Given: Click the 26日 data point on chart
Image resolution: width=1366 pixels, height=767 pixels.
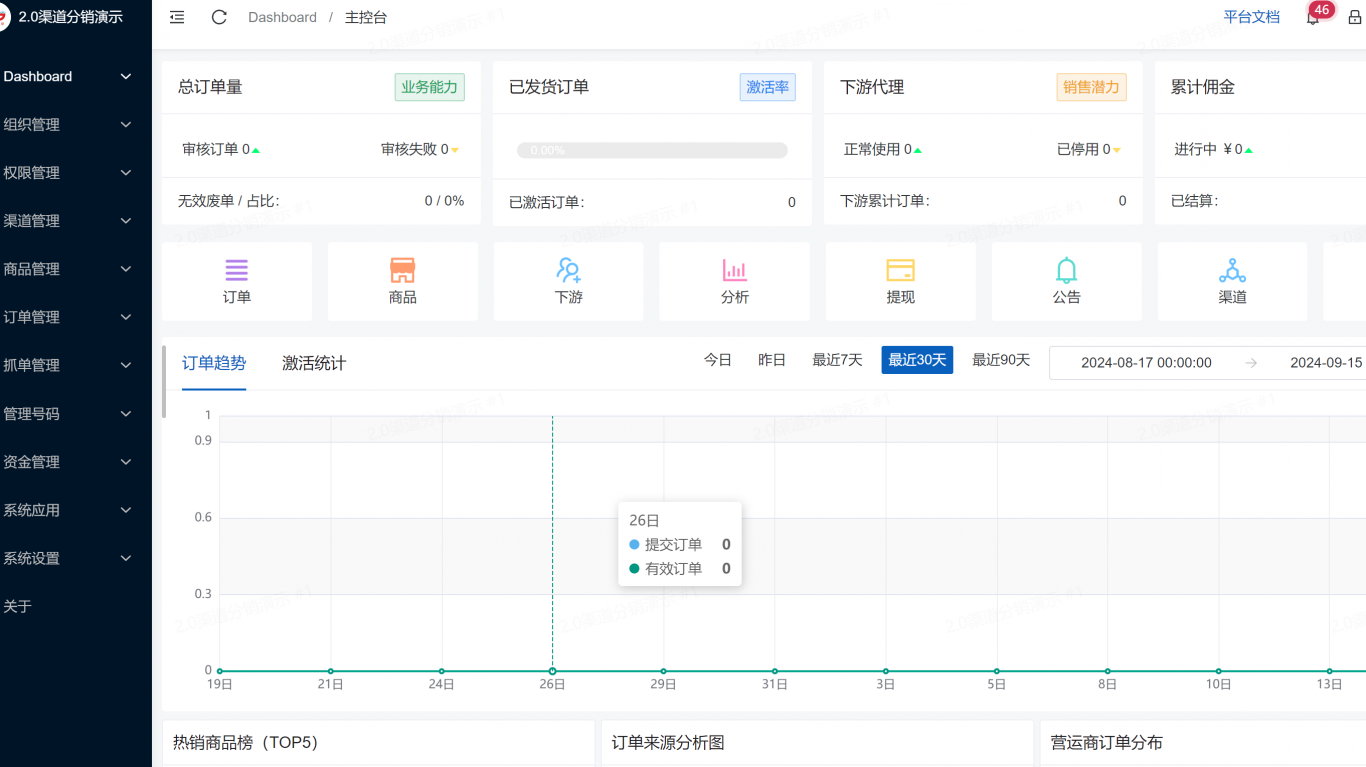Looking at the screenshot, I should point(552,671).
